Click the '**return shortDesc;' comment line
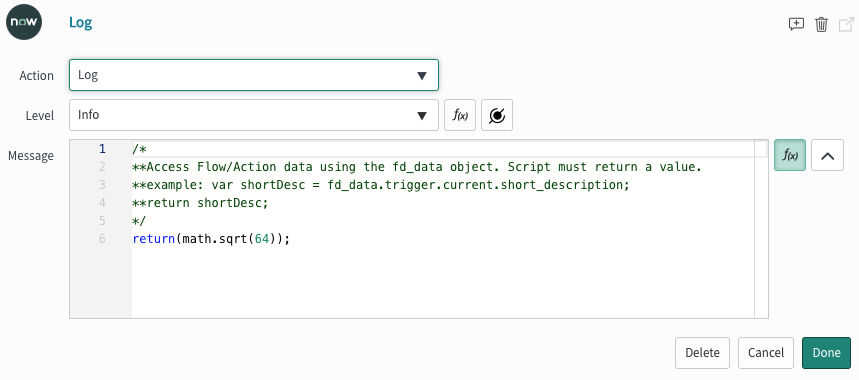859x380 pixels. tap(201, 203)
